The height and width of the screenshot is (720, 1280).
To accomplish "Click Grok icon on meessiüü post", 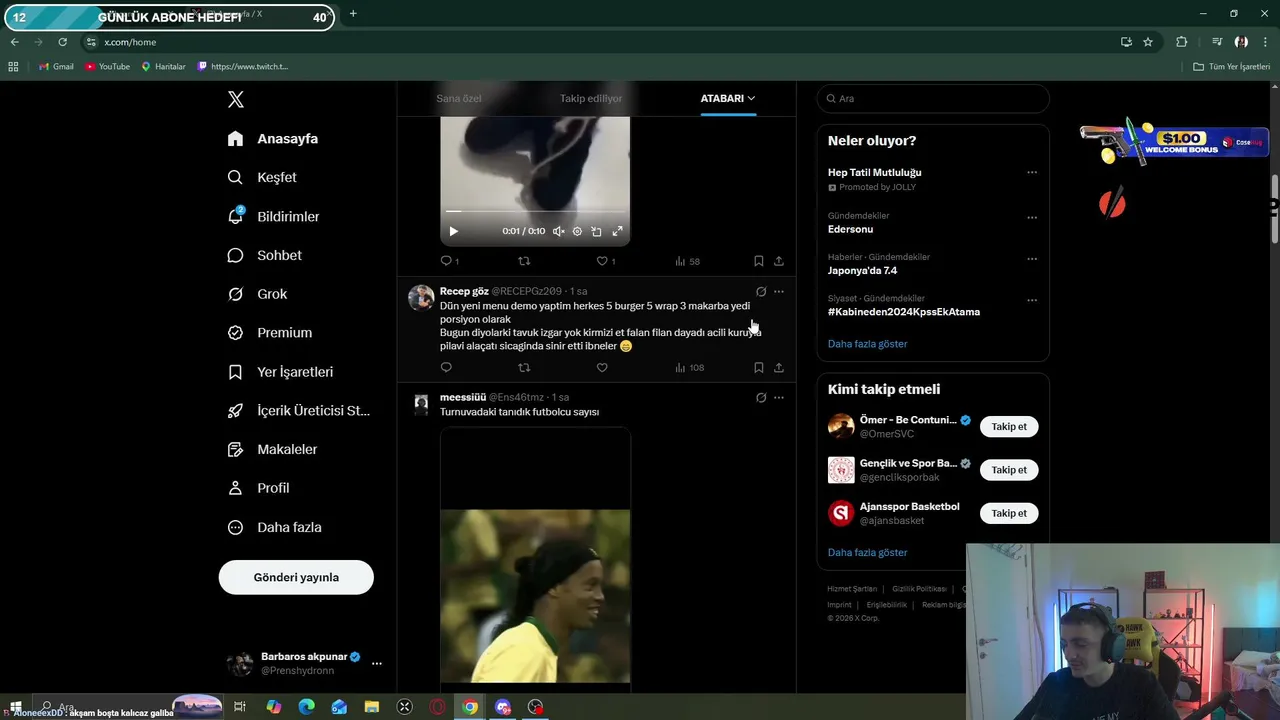I will pos(761,398).
